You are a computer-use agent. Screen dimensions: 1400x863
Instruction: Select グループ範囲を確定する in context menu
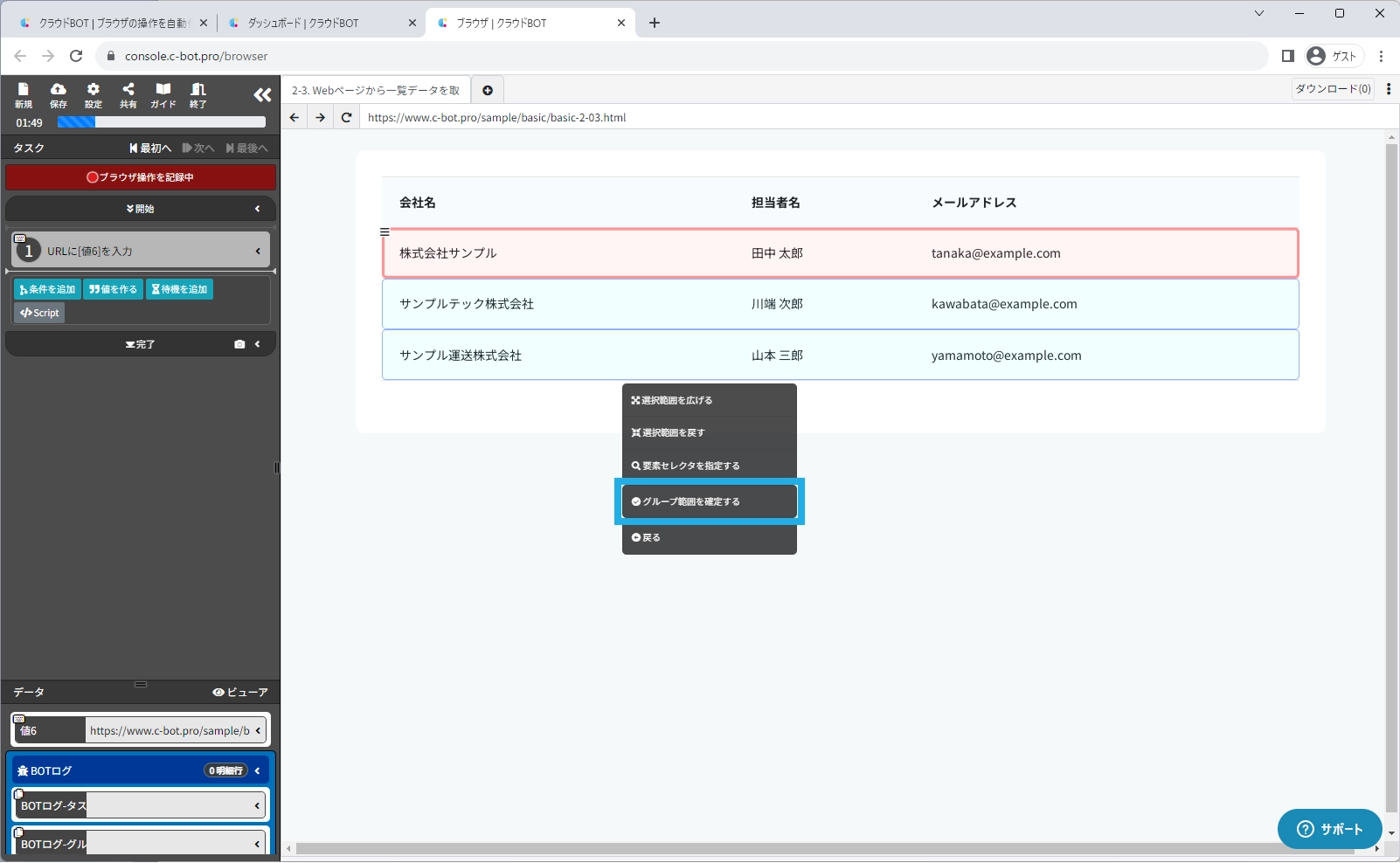(709, 501)
